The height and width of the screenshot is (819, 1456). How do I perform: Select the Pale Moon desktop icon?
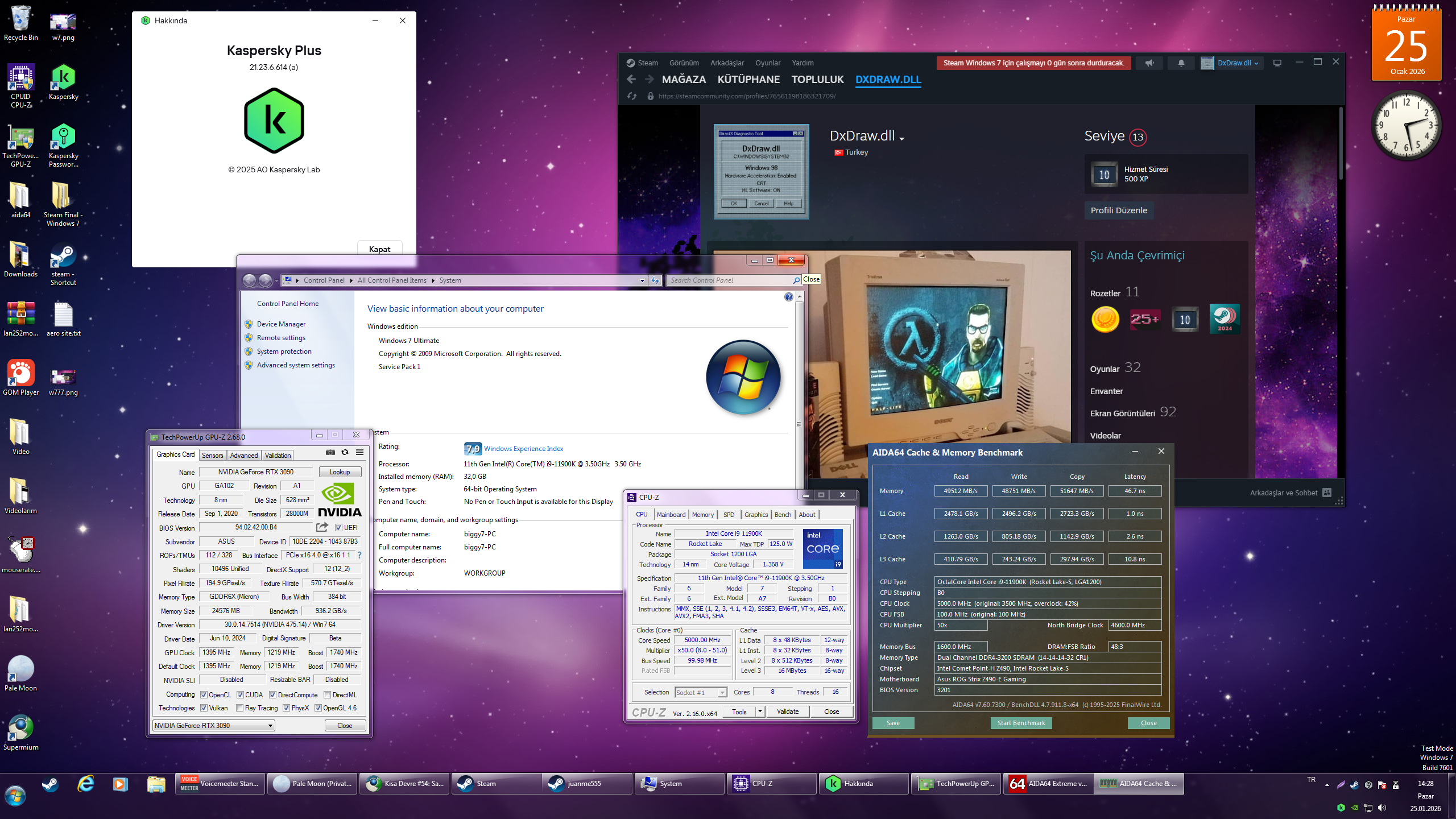21,673
